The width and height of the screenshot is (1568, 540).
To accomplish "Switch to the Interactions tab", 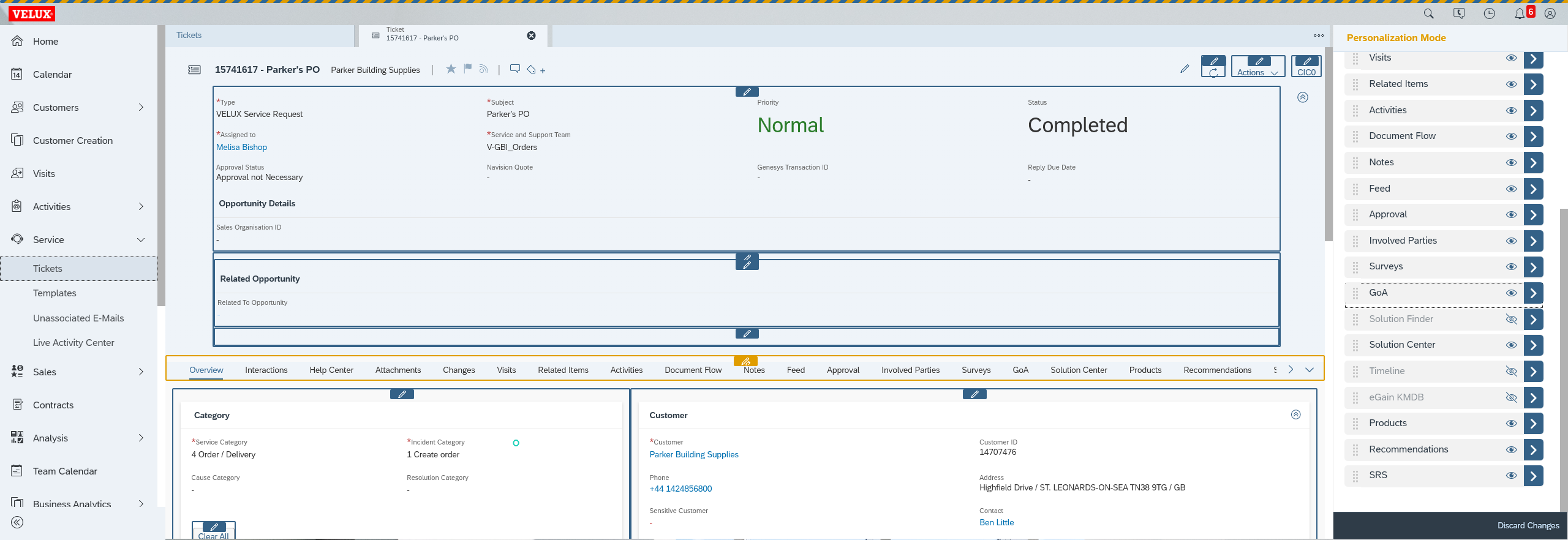I will 266,370.
